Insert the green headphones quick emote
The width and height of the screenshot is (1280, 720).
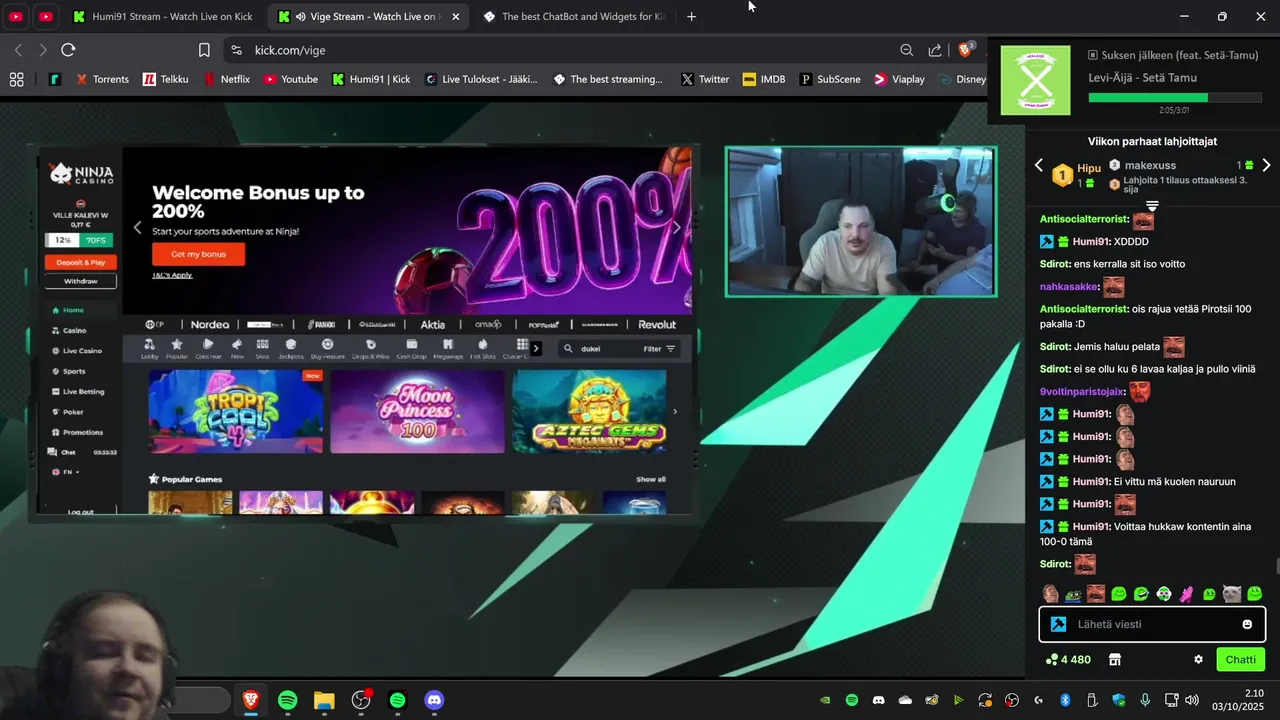[1164, 594]
